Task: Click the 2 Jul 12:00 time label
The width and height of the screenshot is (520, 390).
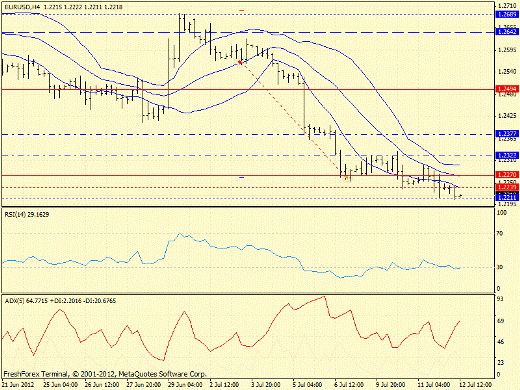Action: pyautogui.click(x=225, y=384)
